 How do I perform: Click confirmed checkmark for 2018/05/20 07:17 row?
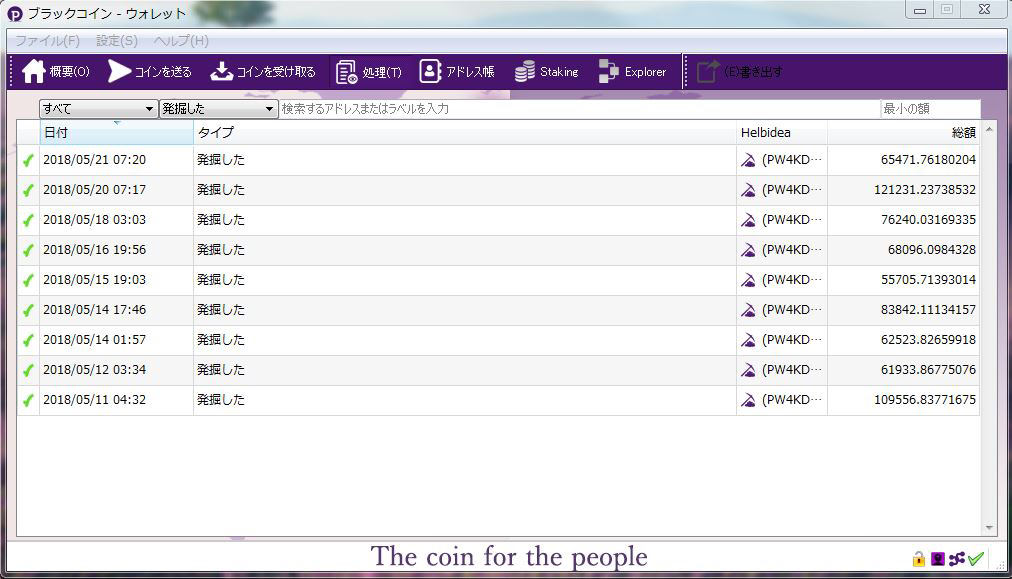point(28,190)
